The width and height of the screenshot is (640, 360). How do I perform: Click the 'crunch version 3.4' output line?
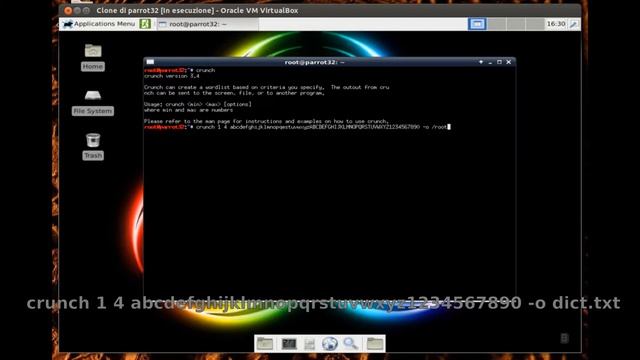point(172,76)
